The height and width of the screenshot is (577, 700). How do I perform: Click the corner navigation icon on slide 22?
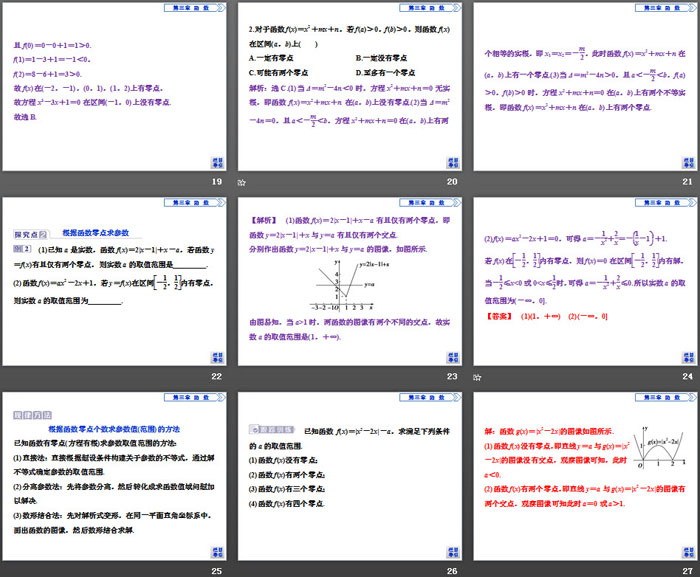point(216,357)
